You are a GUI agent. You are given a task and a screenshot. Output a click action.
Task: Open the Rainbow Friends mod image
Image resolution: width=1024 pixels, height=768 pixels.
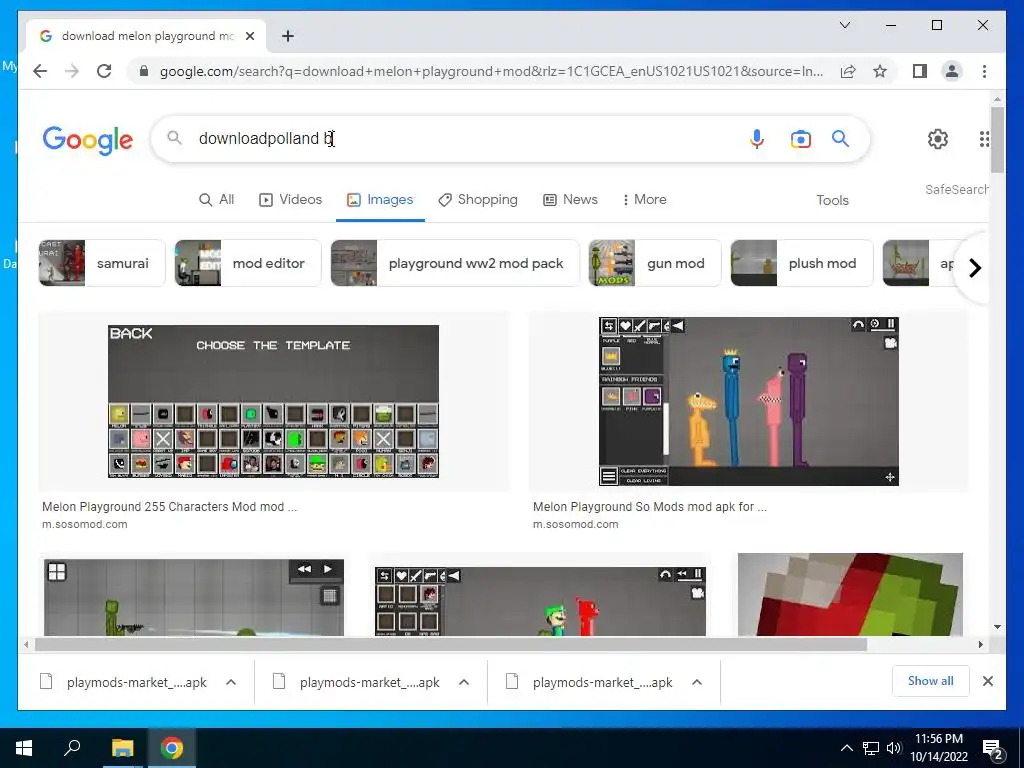click(748, 401)
